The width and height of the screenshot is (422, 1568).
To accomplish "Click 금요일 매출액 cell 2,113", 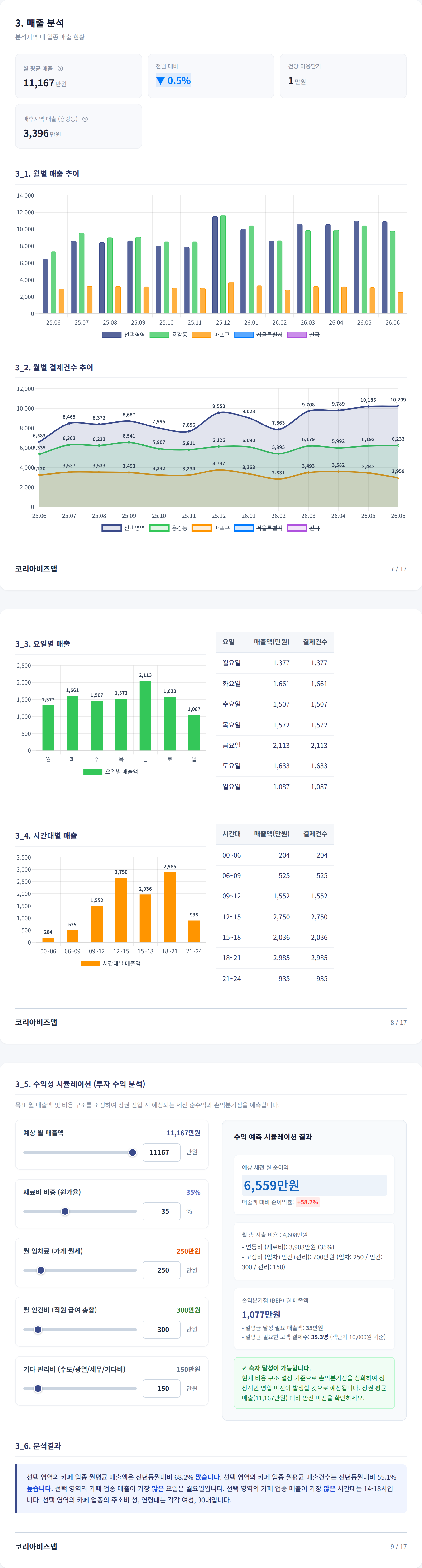I will pyautogui.click(x=281, y=746).
